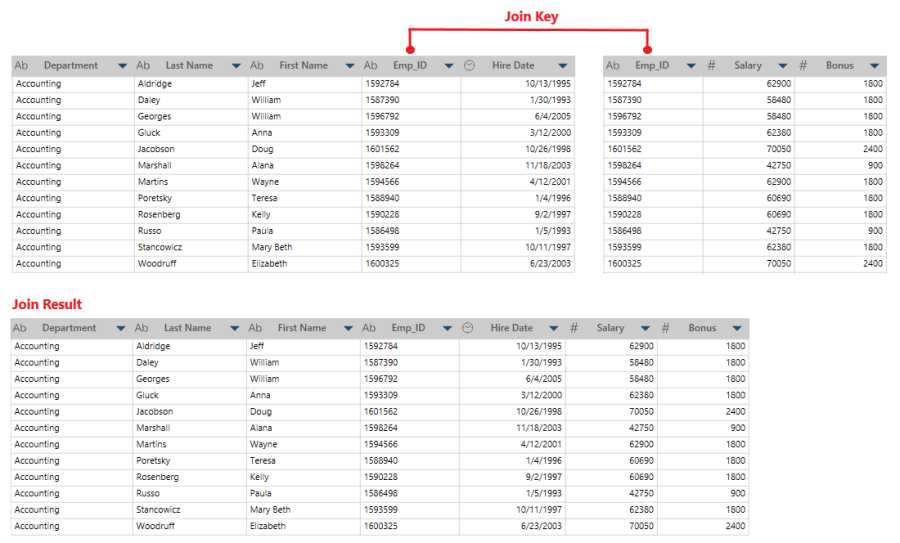Click the Ab type icon beside Department in the top-left table
This screenshot has width=900, height=543.
21,66
